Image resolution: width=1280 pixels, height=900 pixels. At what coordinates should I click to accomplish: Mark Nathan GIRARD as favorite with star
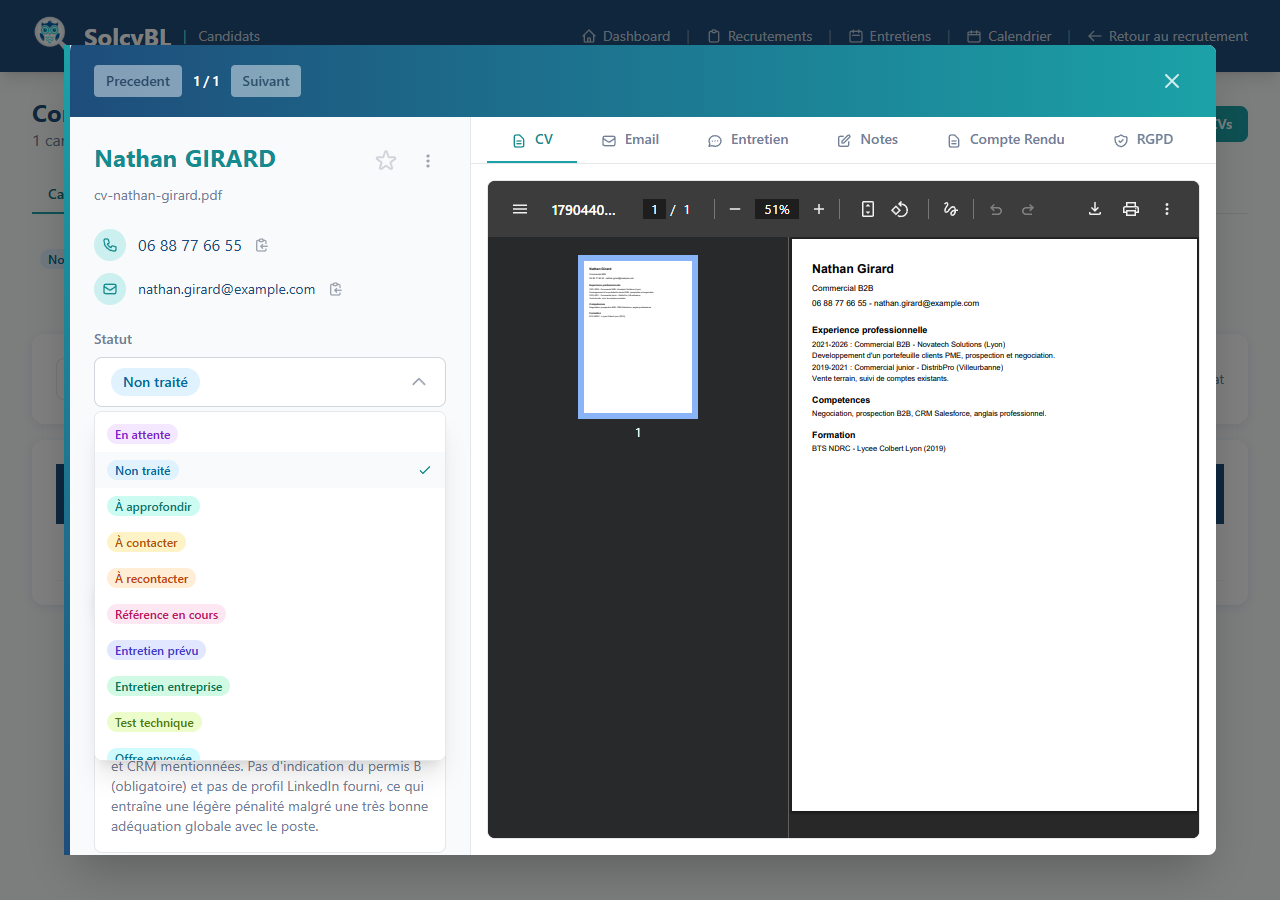[386, 160]
